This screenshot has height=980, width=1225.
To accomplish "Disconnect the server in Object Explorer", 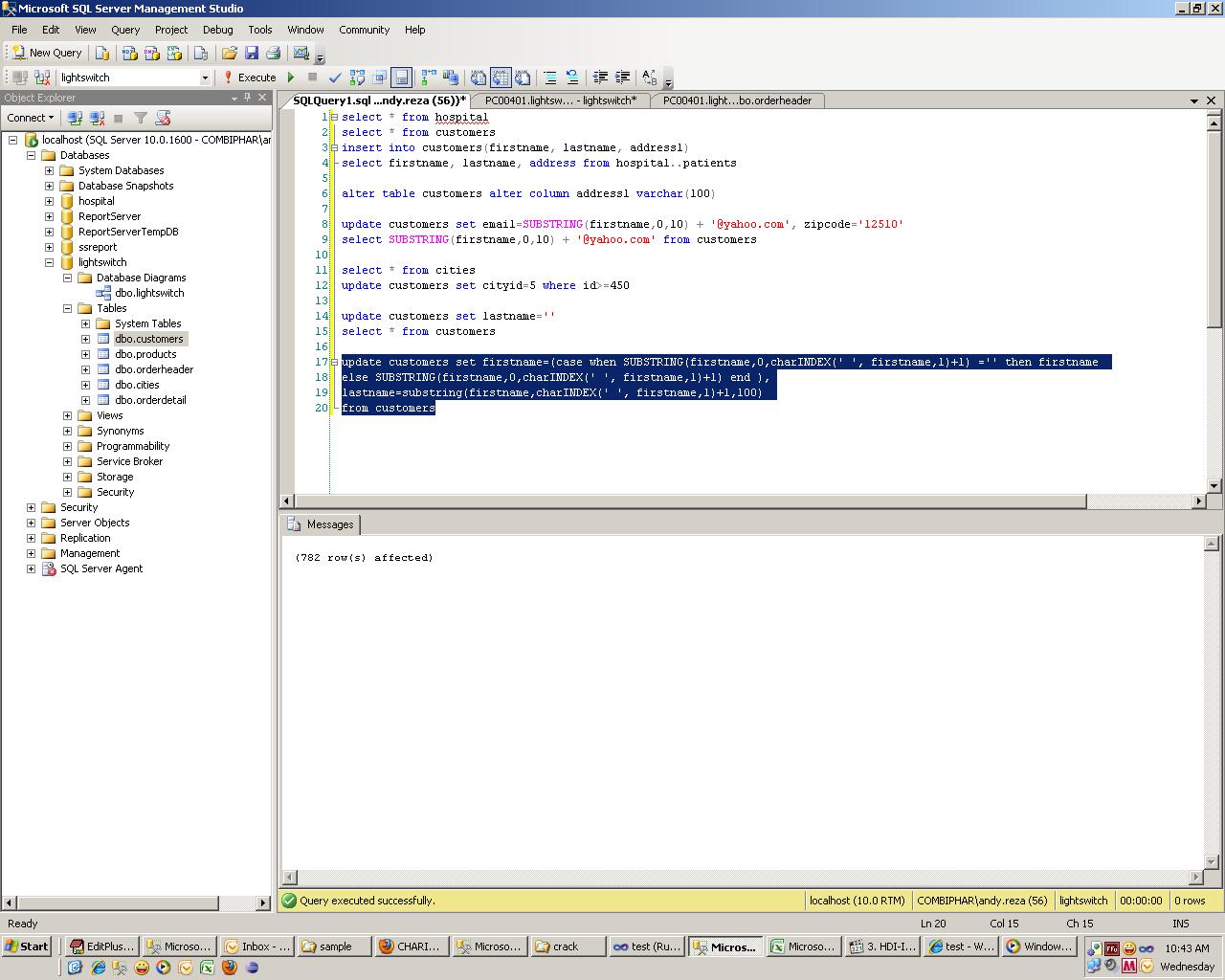I will coord(97,117).
